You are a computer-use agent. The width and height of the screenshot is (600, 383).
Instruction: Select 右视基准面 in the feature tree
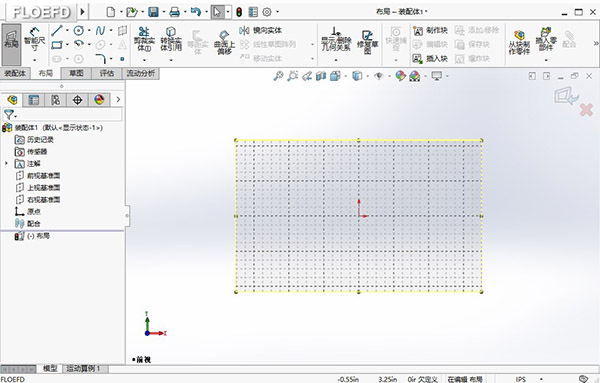point(38,199)
